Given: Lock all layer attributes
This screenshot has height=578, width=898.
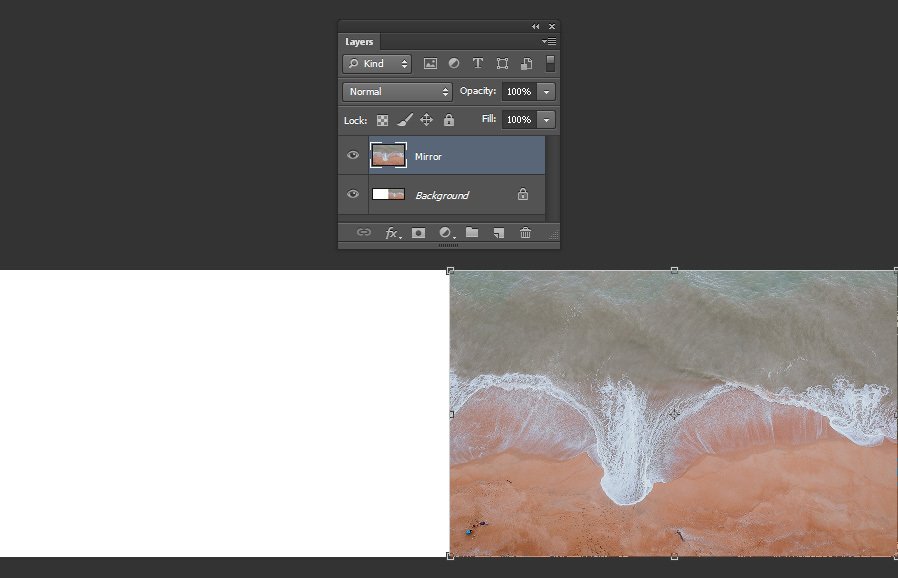Looking at the screenshot, I should pyautogui.click(x=449, y=120).
